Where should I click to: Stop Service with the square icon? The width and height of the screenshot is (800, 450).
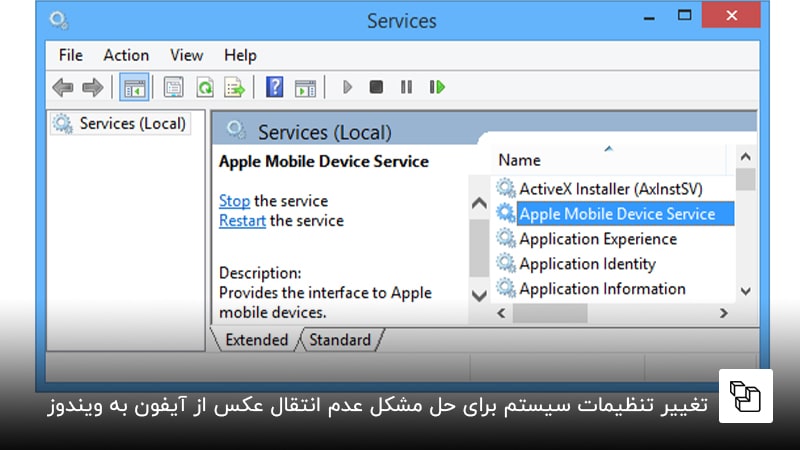(376, 87)
